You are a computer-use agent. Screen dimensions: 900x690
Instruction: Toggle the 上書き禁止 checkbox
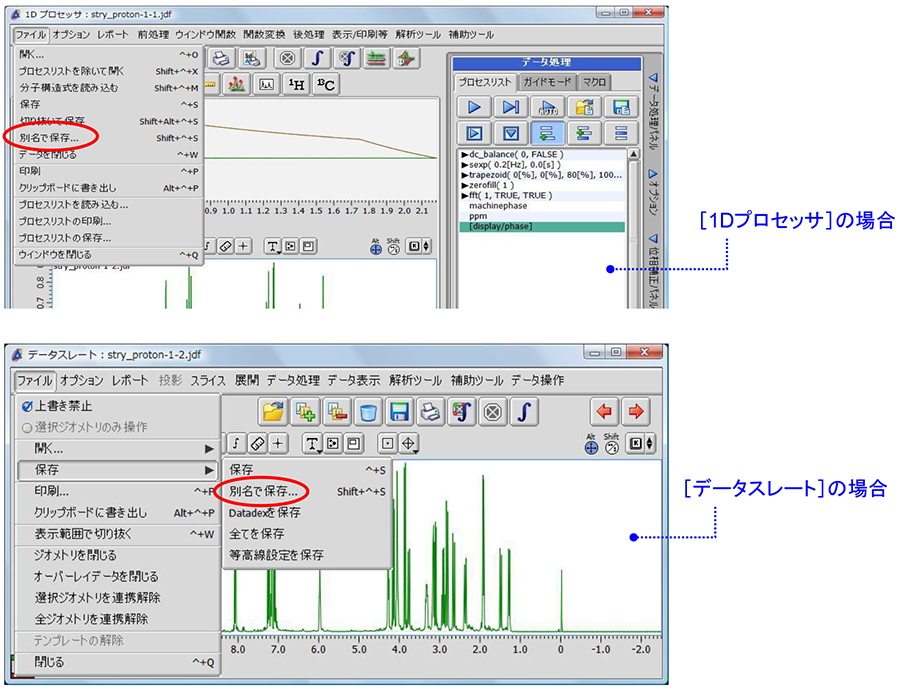pos(27,406)
